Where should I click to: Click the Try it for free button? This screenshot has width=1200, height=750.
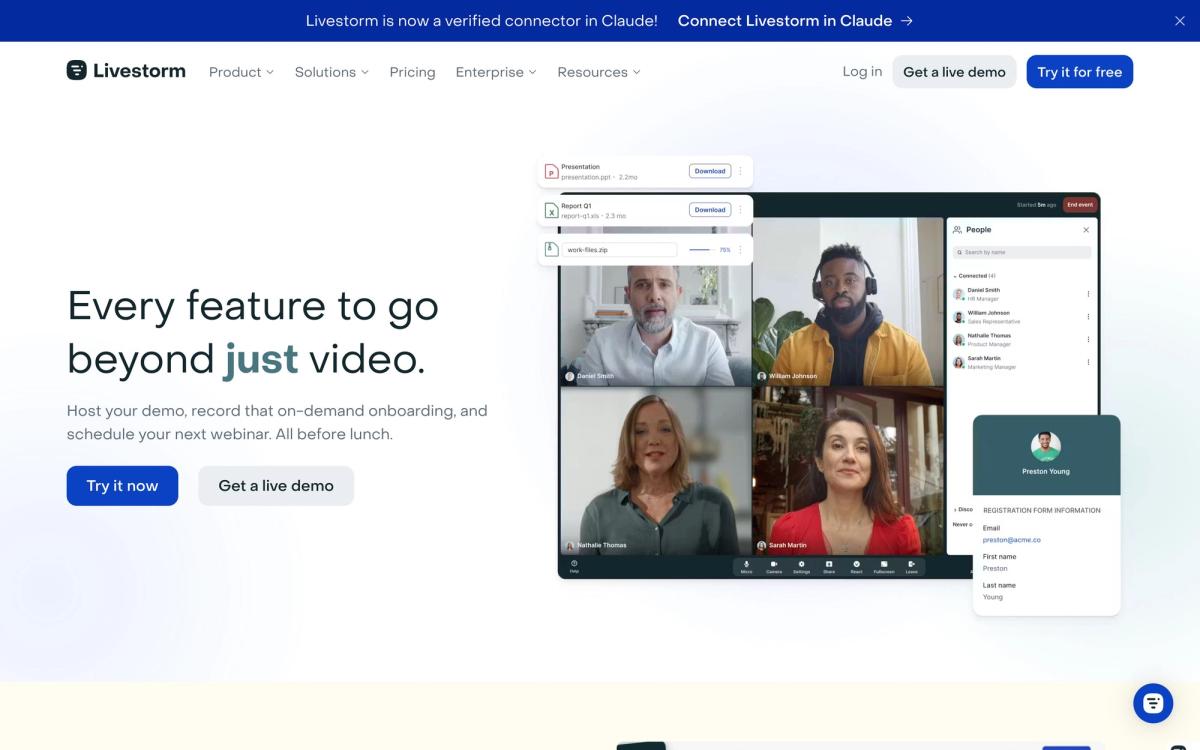coord(1080,72)
